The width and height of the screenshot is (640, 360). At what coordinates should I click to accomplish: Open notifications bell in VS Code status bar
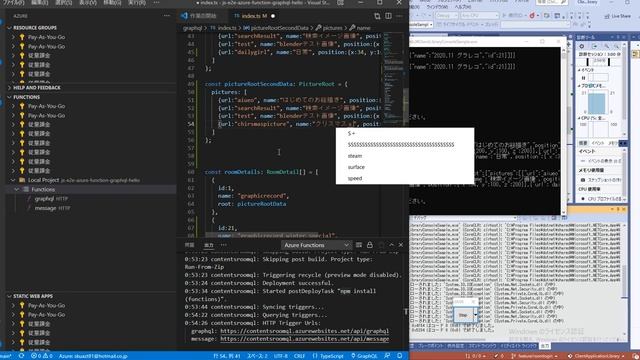tap(400, 356)
